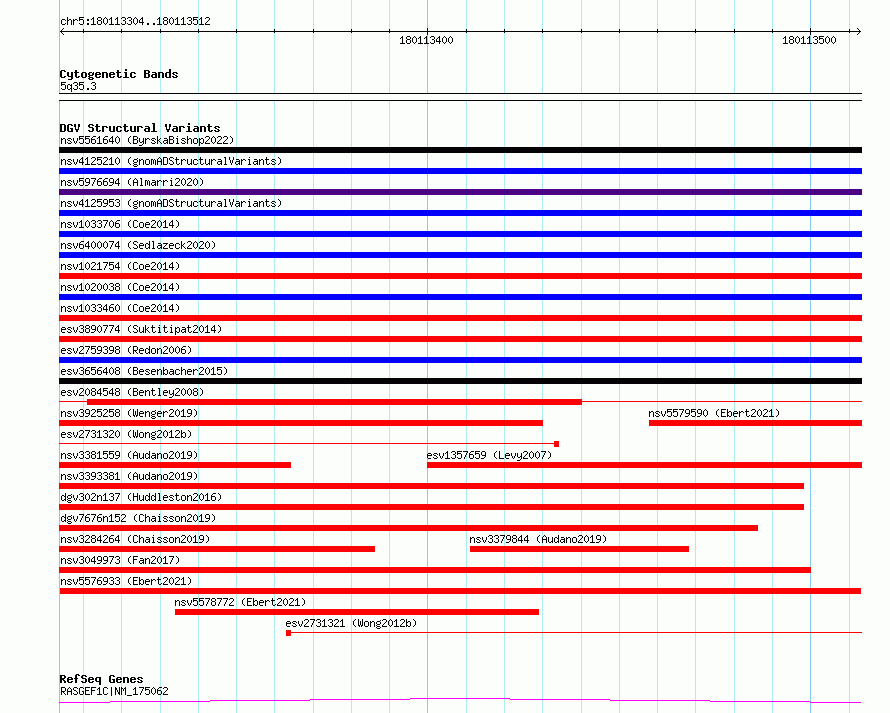
Task: Click nsv1020038 (Coe2014) label
Action: pyautogui.click(x=120, y=287)
